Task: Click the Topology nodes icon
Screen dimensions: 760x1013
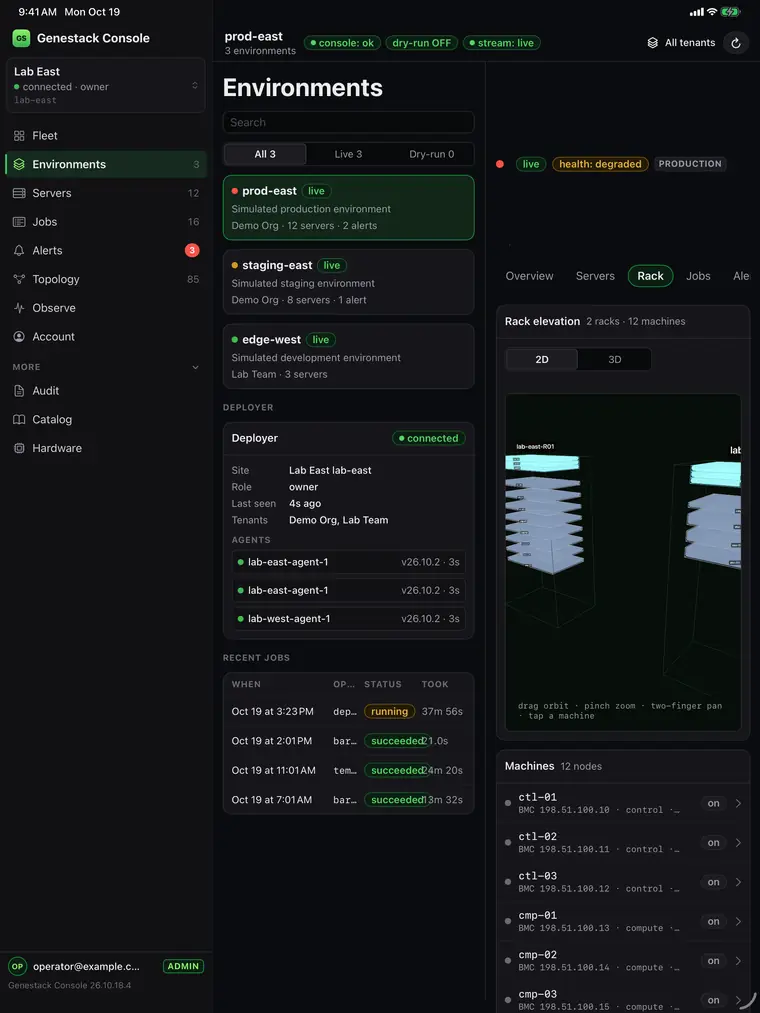Action: (19, 279)
